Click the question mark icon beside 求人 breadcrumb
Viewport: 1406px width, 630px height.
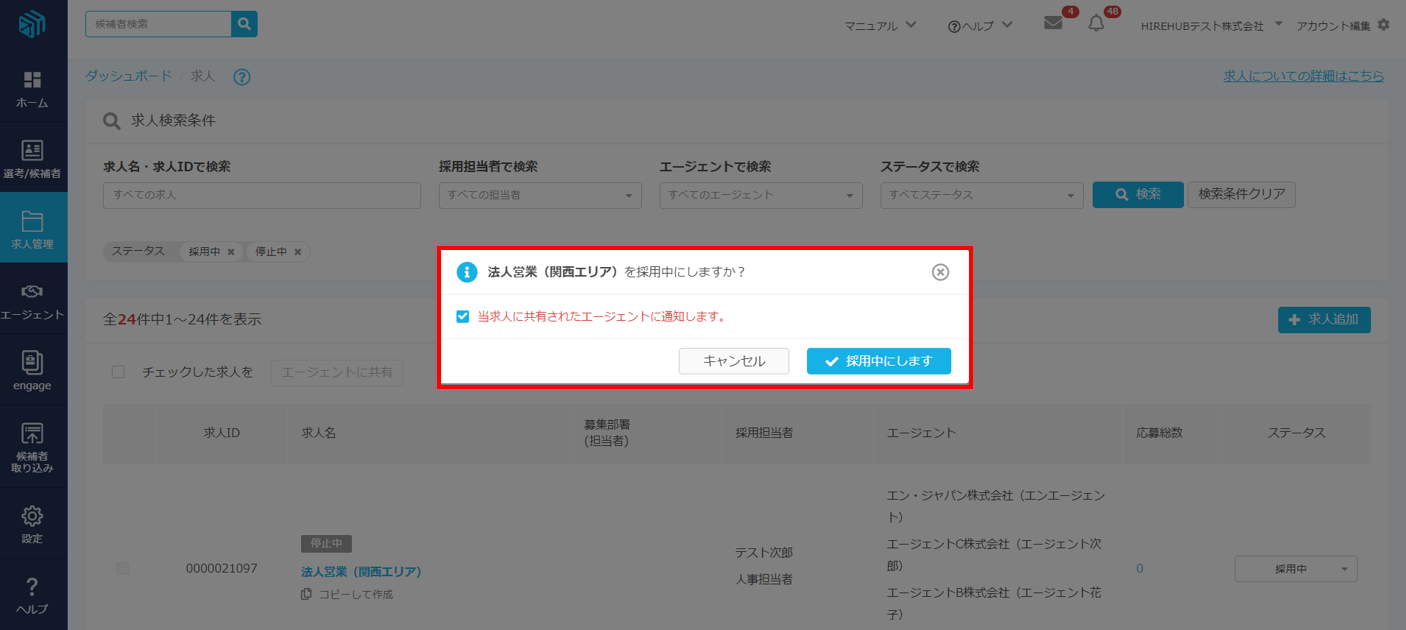(241, 77)
